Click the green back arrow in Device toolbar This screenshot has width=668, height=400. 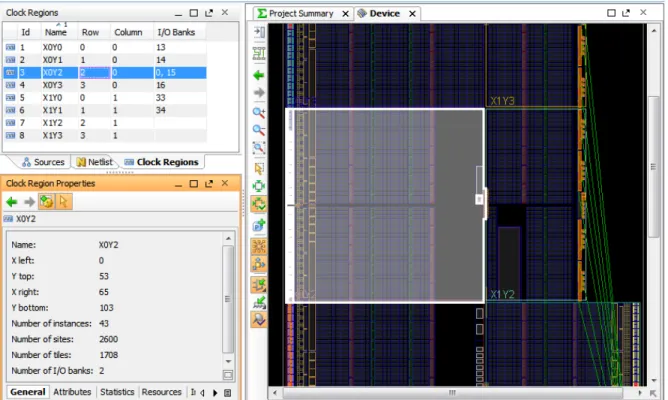[259, 75]
